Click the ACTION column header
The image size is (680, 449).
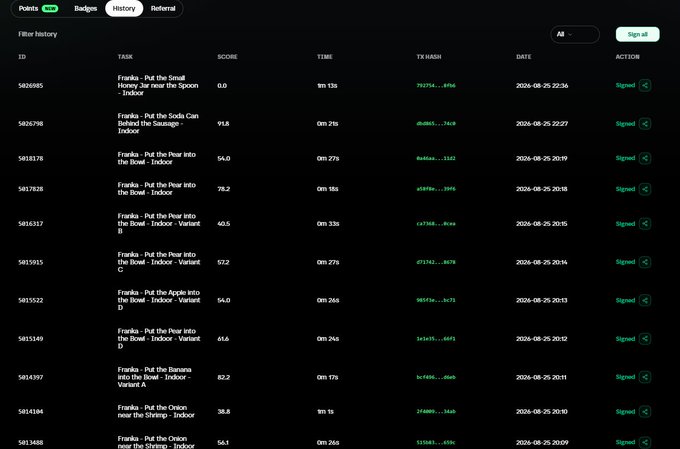coord(627,57)
